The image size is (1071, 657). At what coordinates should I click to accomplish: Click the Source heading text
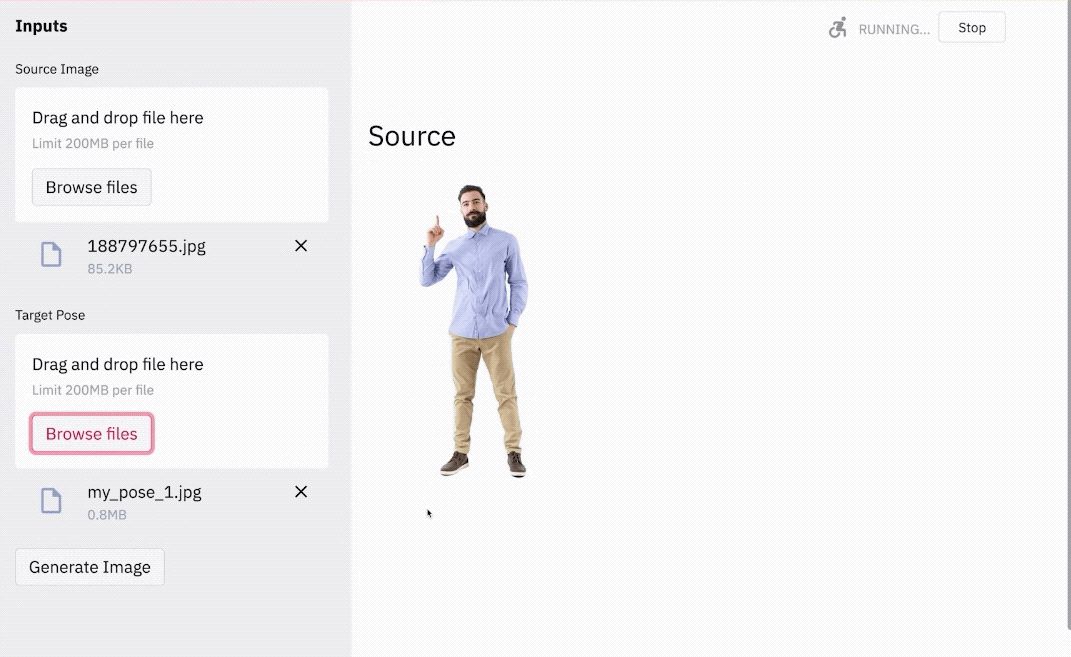tap(412, 136)
